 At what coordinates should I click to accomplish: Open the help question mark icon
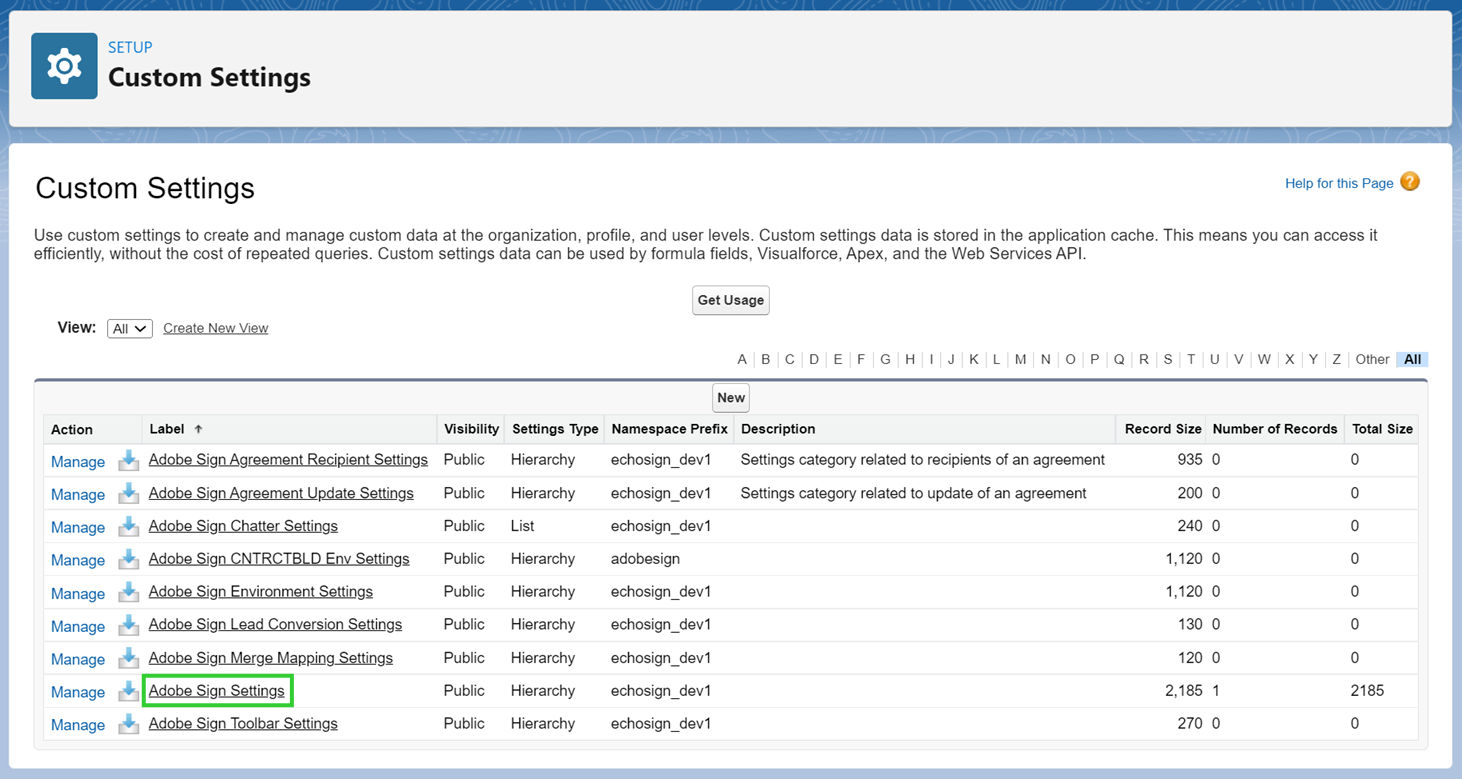(1410, 182)
